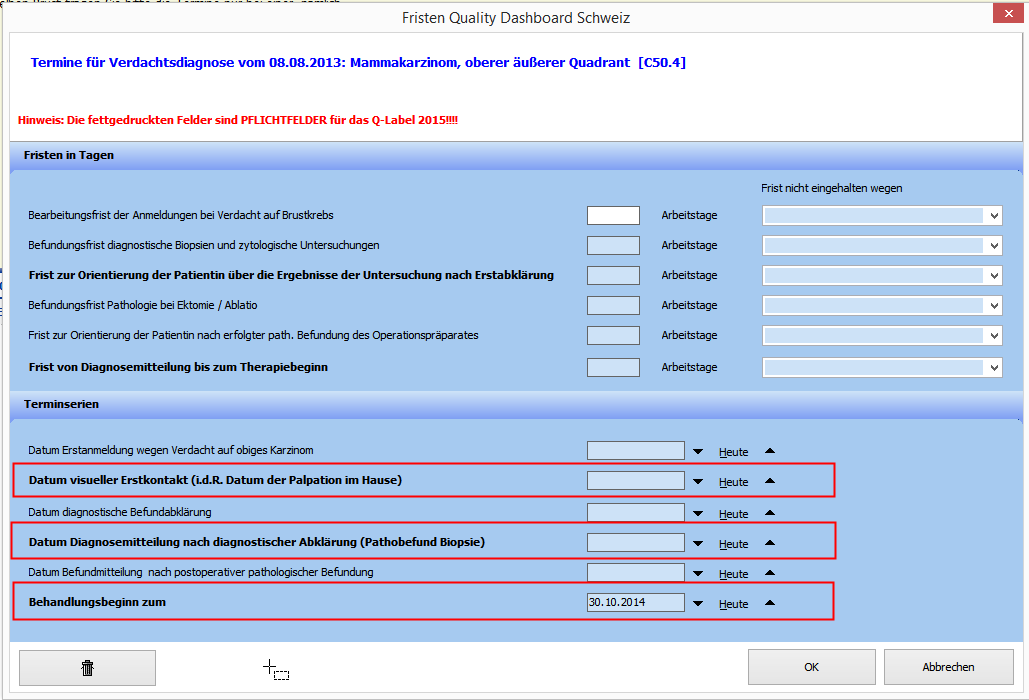The image size is (1029, 700).
Task: Focus Arbeitstage field for Orientierung nach path. Befundung
Action: coord(614,335)
